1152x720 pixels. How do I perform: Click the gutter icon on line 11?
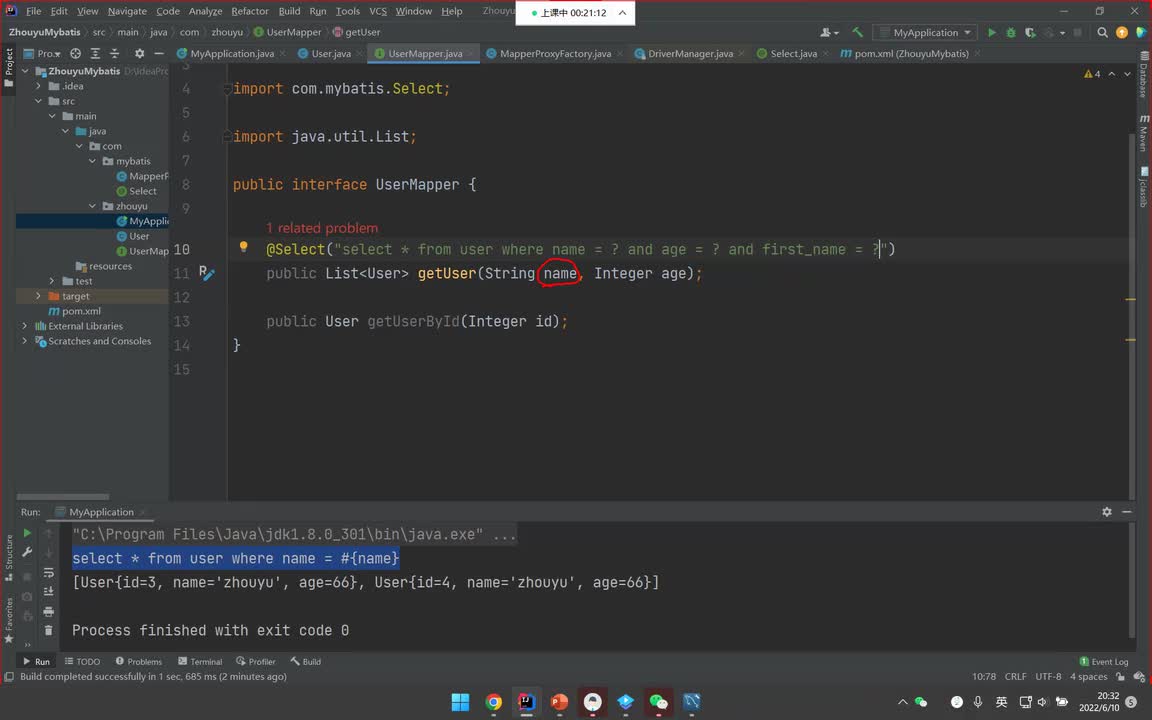tap(206, 273)
